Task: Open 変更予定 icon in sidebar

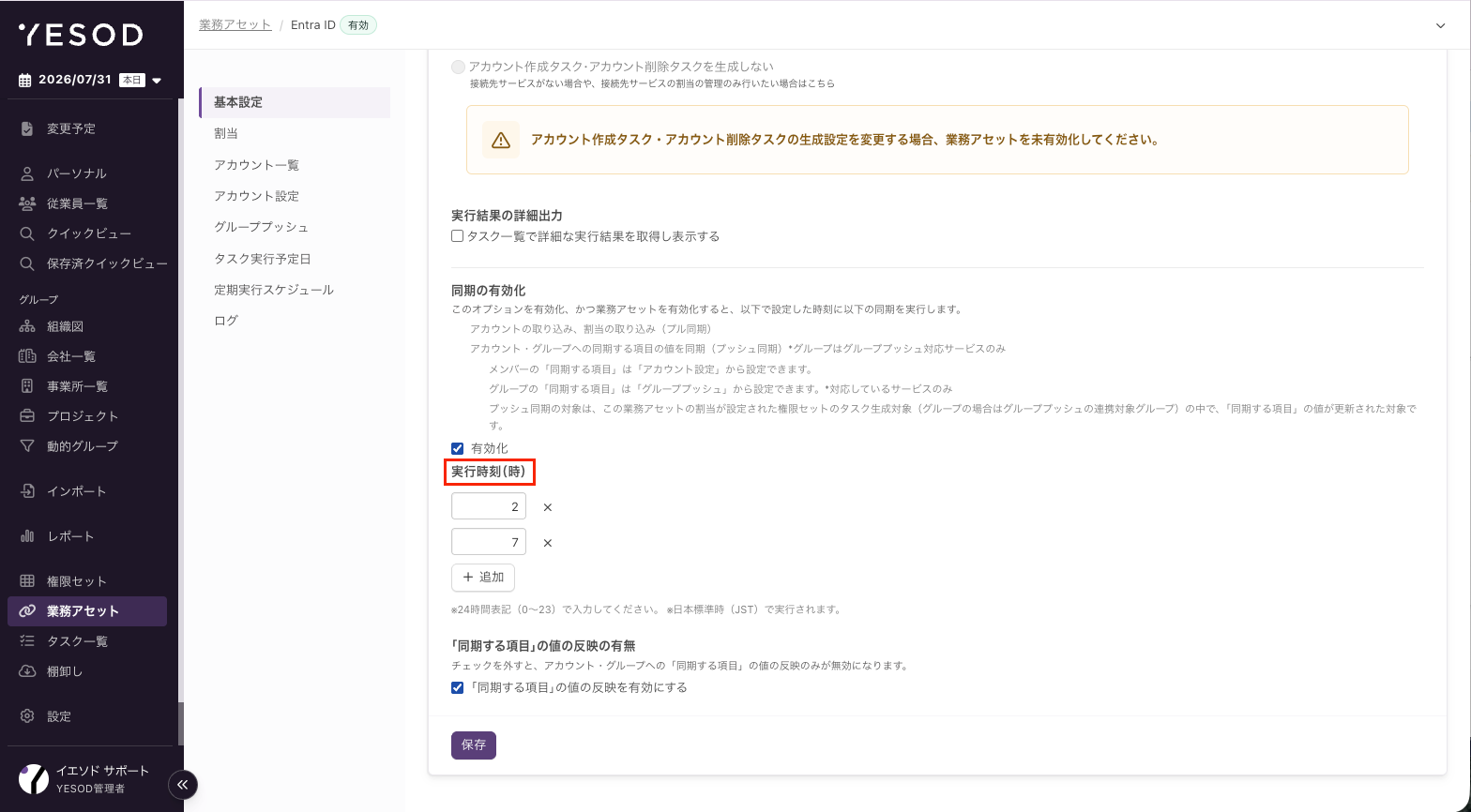Action: click(x=27, y=128)
